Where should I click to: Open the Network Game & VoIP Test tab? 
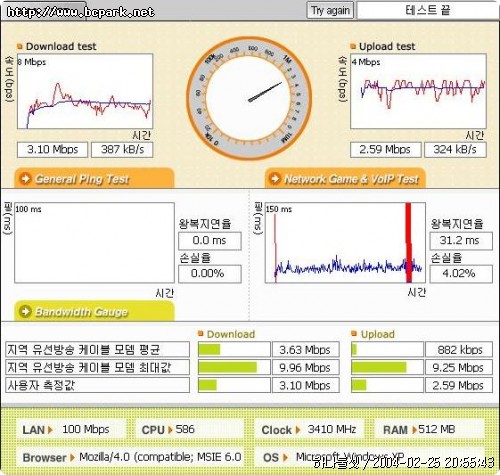345,179
